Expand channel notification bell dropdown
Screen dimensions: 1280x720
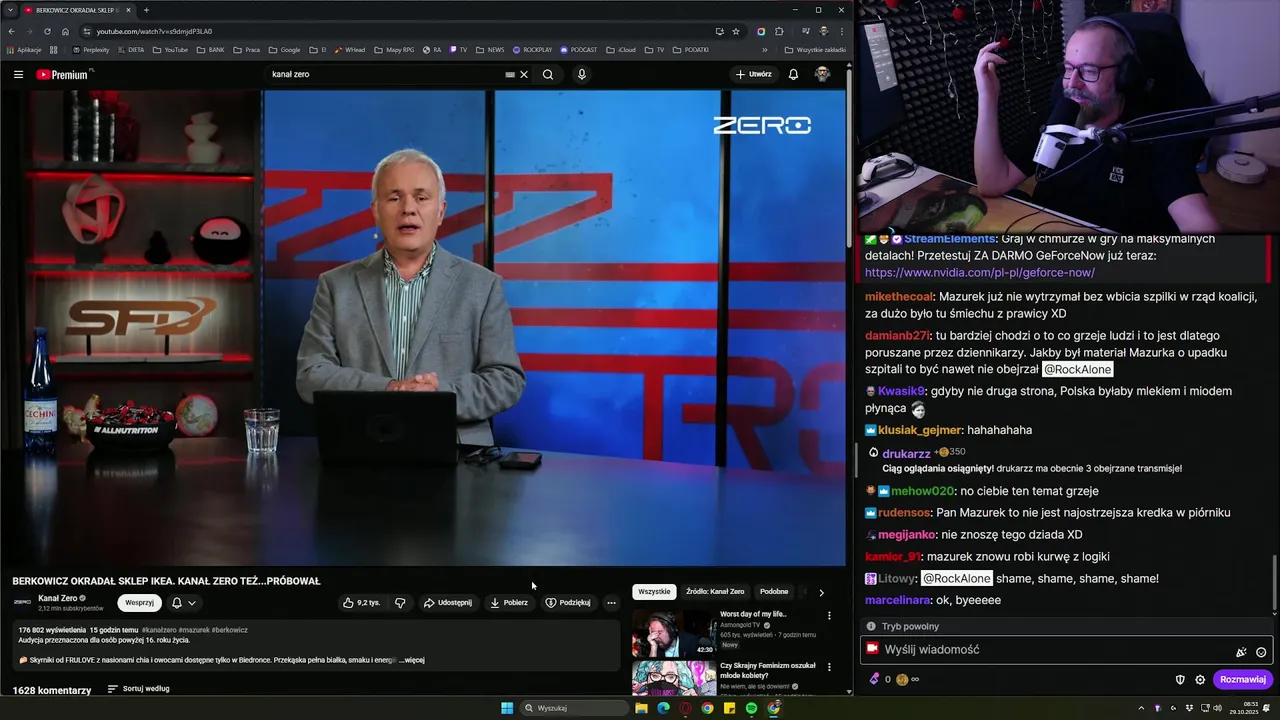(183, 603)
